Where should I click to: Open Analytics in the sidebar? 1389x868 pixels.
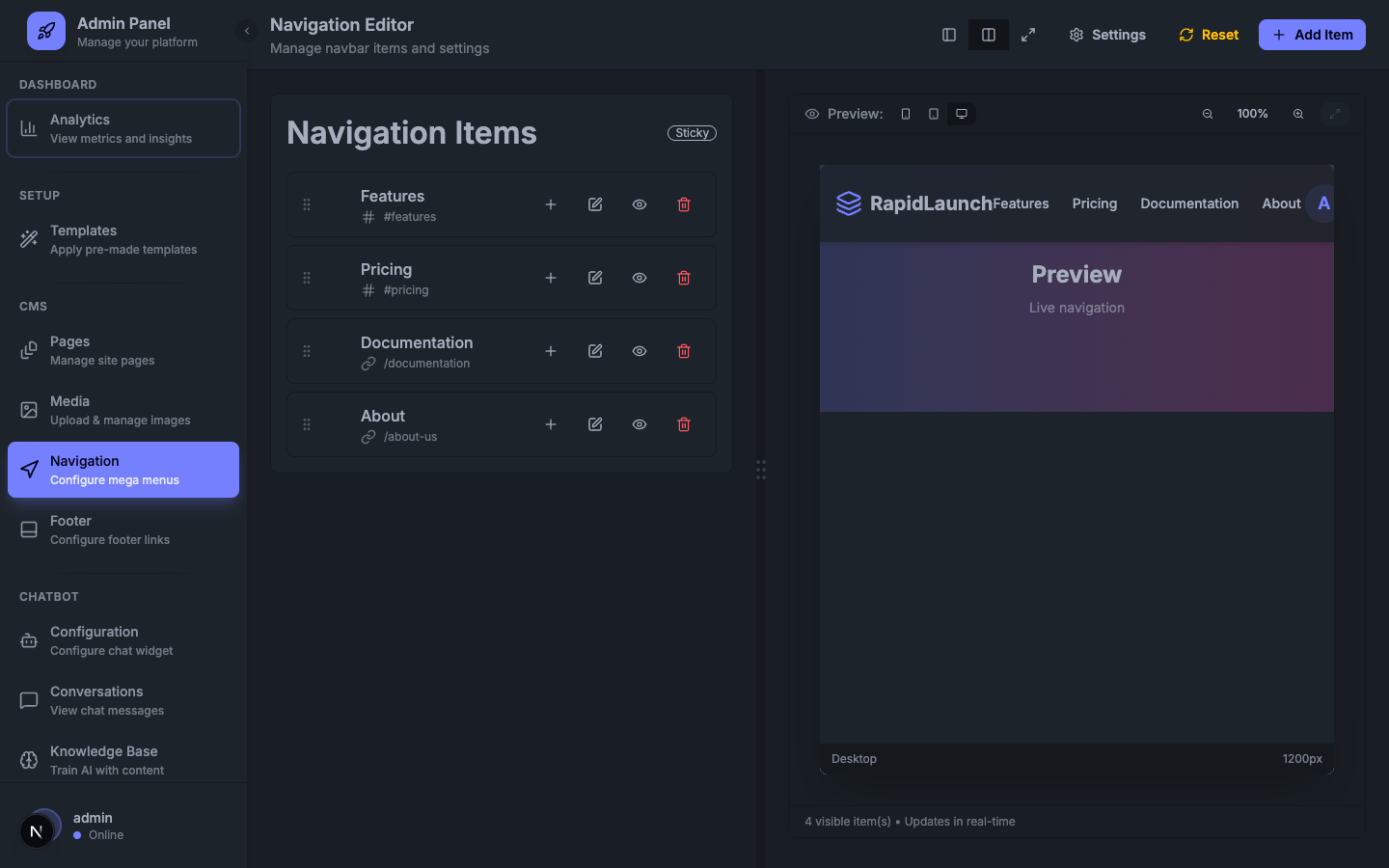tap(123, 128)
